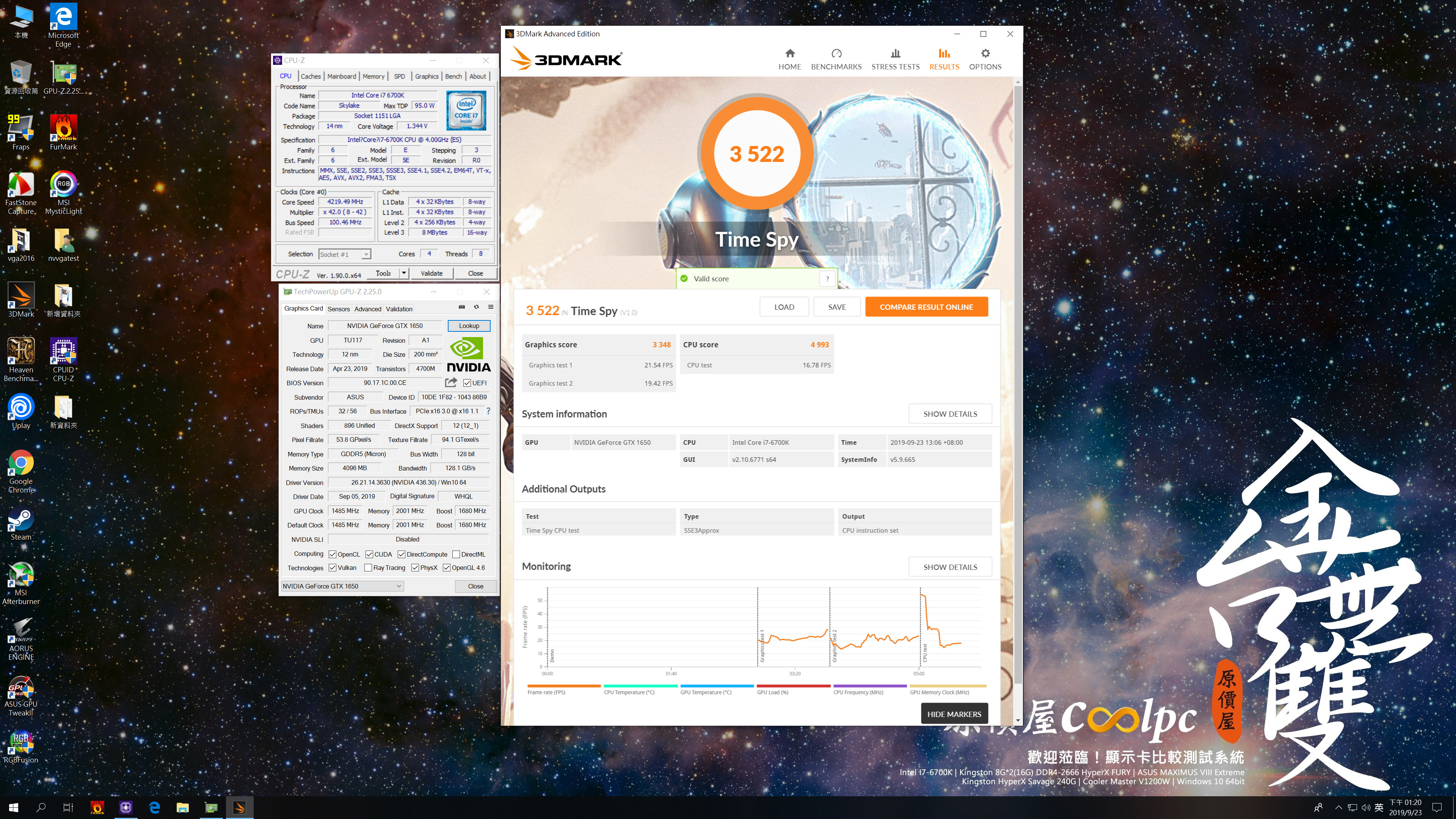Click the GPU-Z Lookup button
The height and width of the screenshot is (819, 1456).
tap(469, 326)
